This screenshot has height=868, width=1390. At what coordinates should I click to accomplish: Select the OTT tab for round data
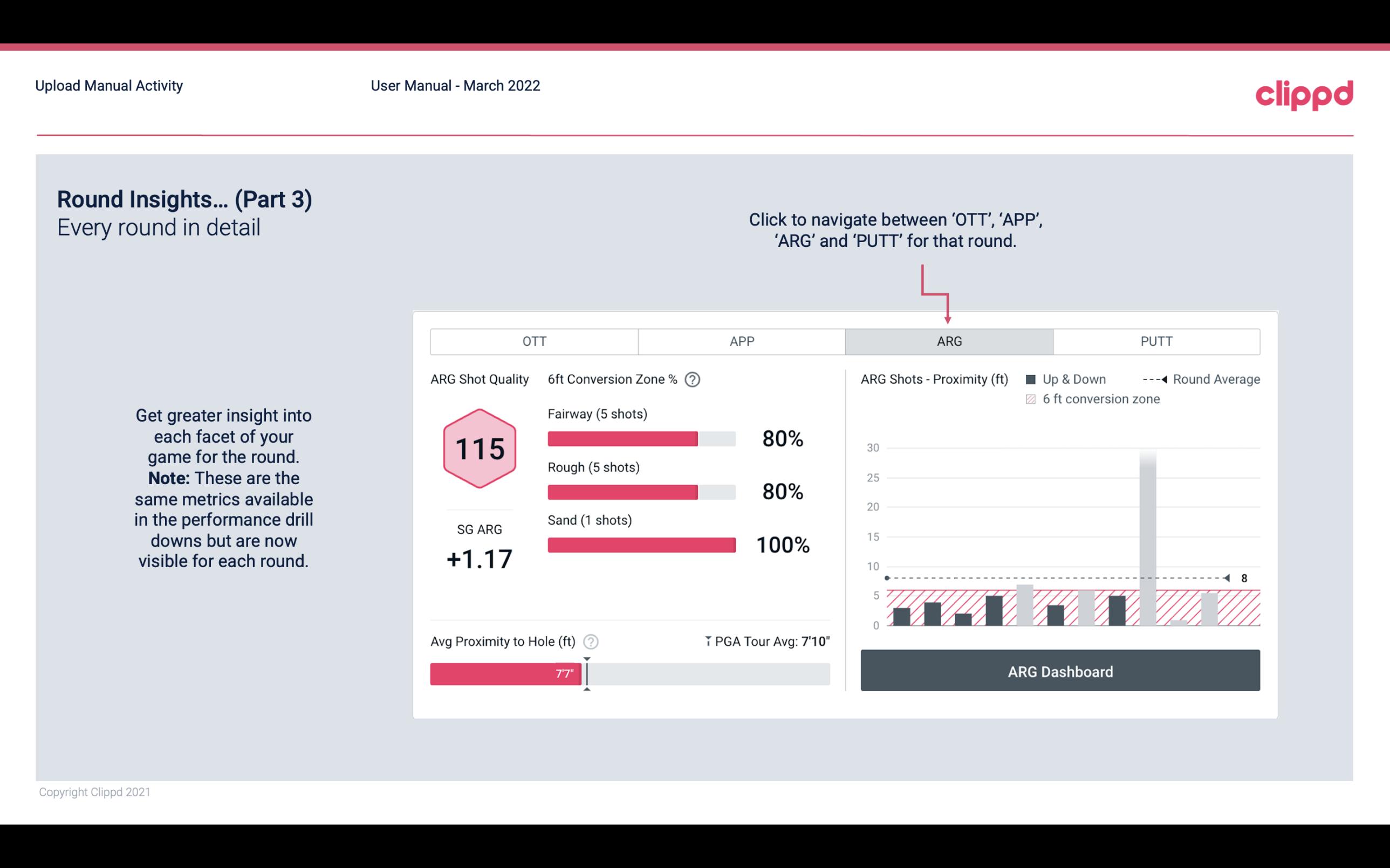click(x=536, y=341)
